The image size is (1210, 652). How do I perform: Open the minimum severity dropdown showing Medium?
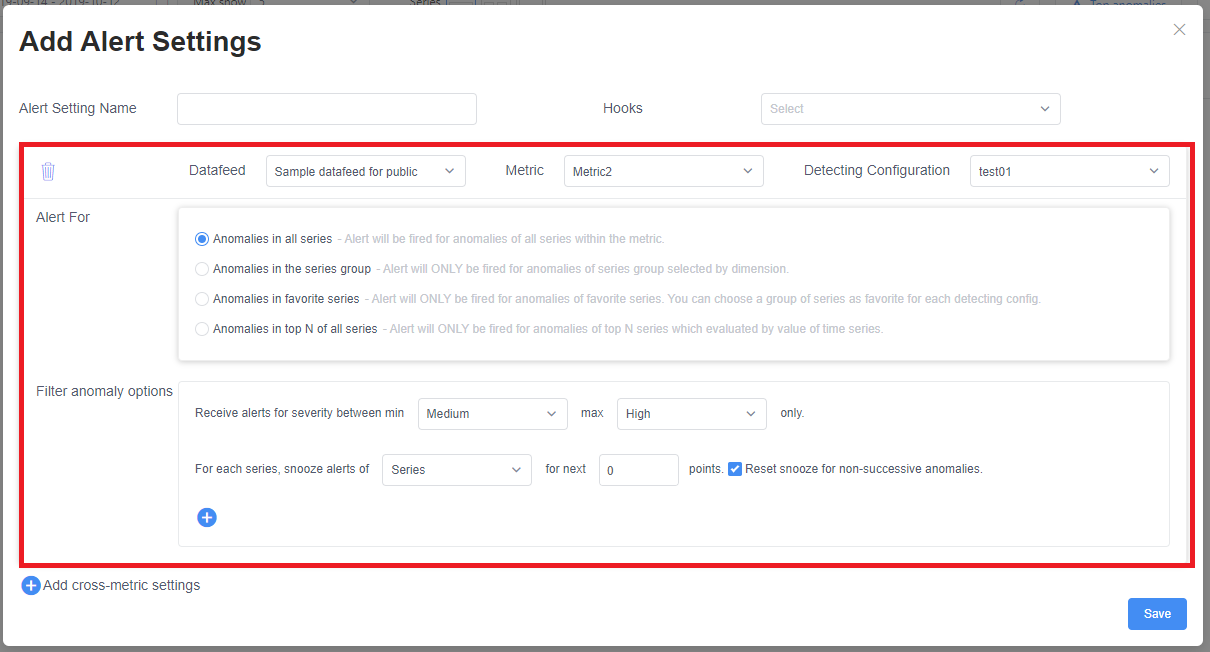click(492, 413)
